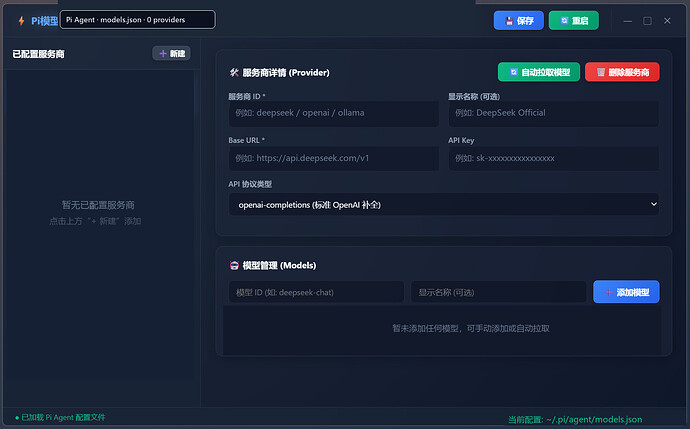The image size is (690, 429).
Task: Click the plus icon on the 新建 button
Action: click(x=163, y=54)
